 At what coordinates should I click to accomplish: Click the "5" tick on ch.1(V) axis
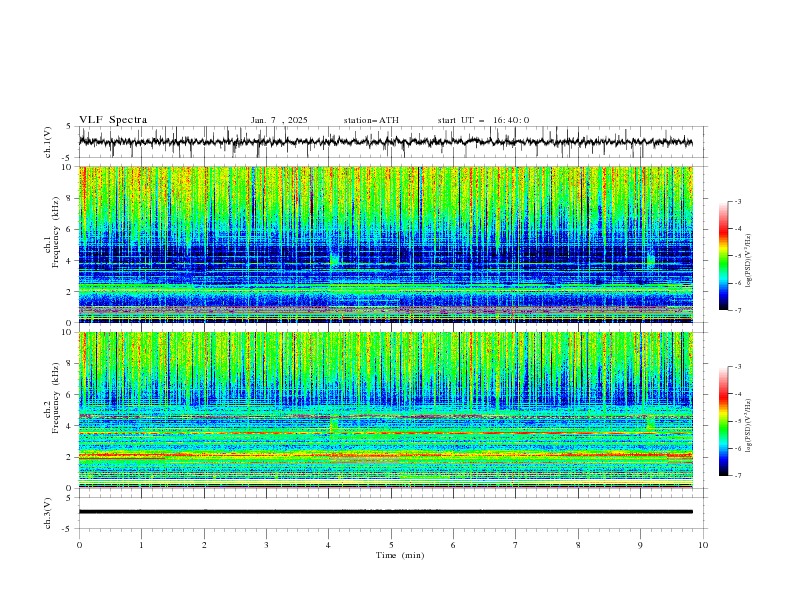[71, 126]
